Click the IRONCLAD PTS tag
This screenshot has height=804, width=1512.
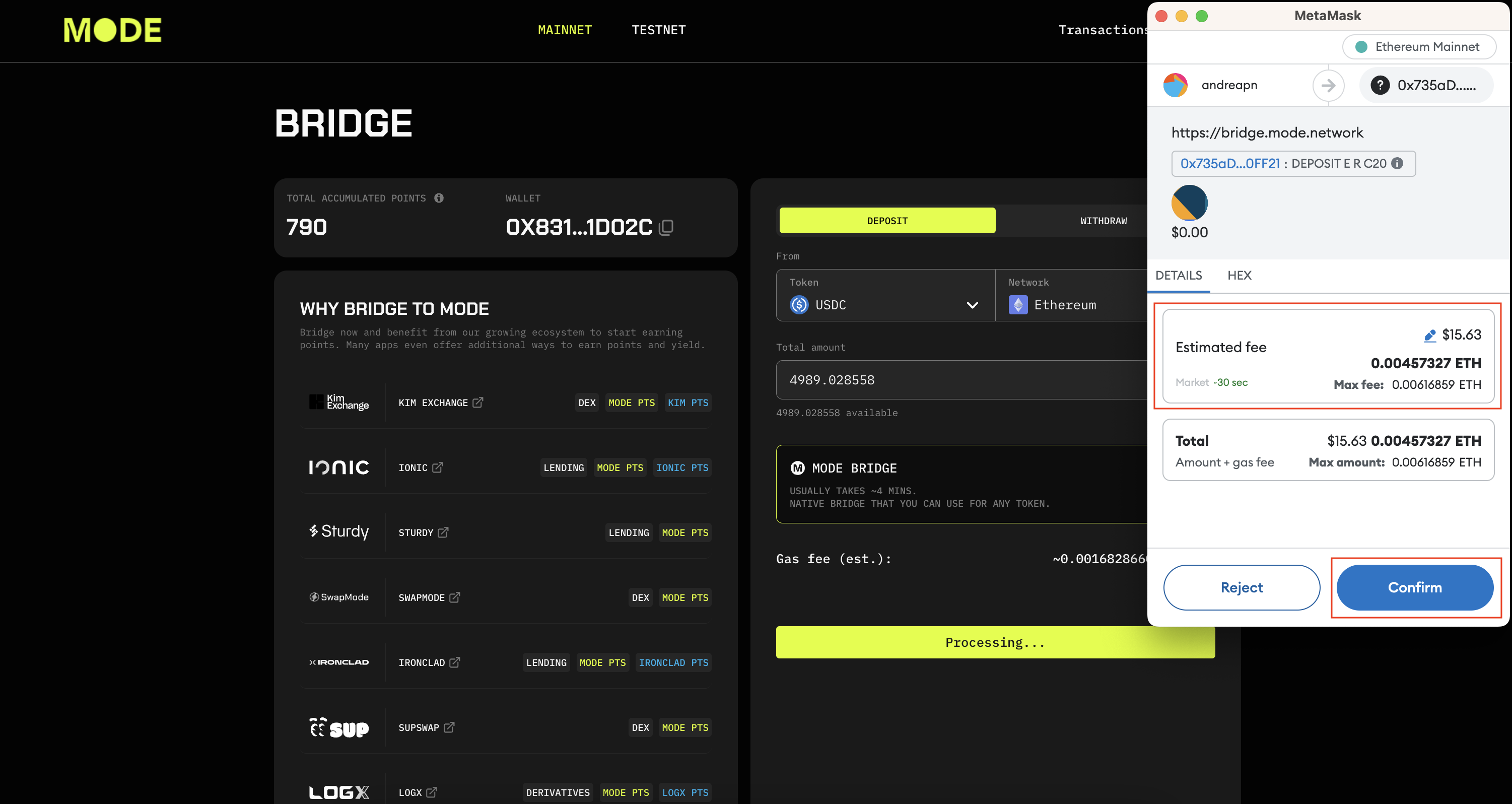pyautogui.click(x=673, y=662)
